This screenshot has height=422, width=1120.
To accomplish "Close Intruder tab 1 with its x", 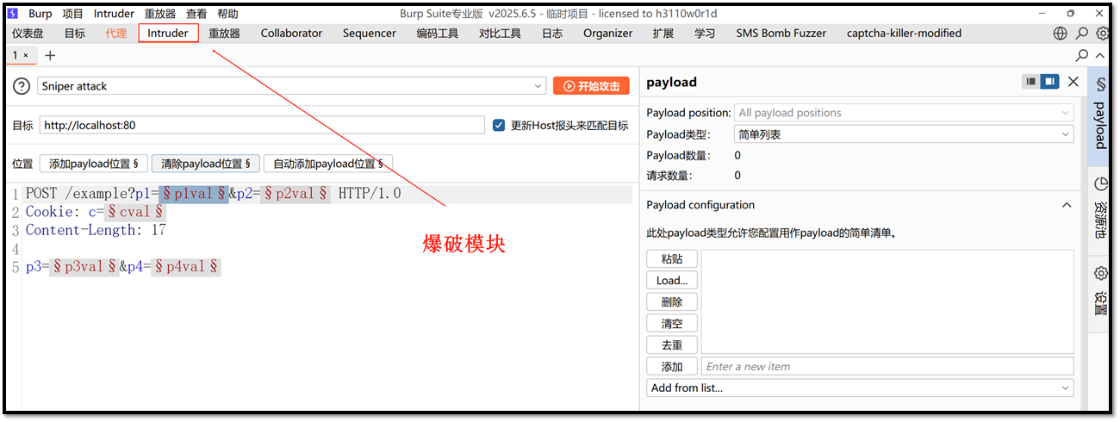I will 26,55.
